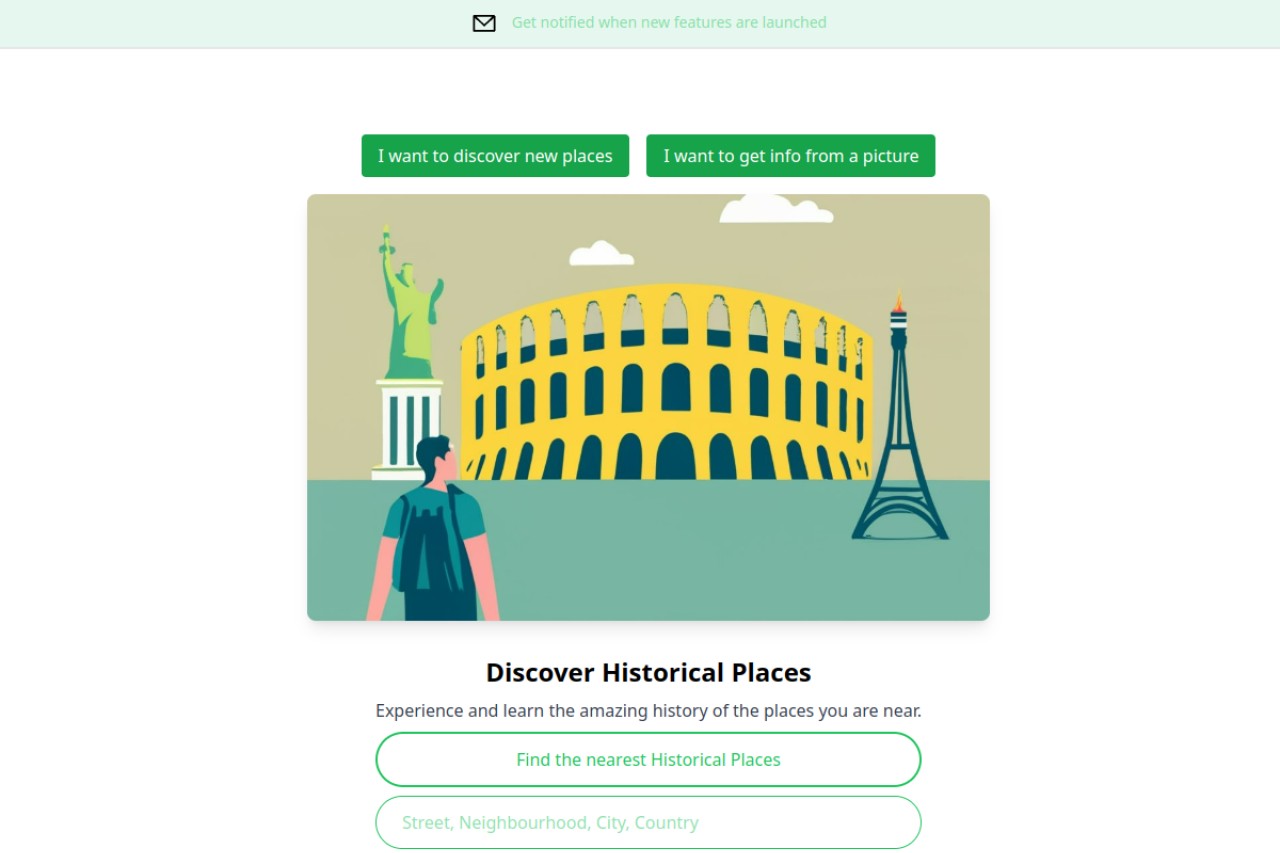Viewport: 1280px width, 853px height.
Task: Open 'Get notified when new features are launched' link
Action: [x=669, y=22]
